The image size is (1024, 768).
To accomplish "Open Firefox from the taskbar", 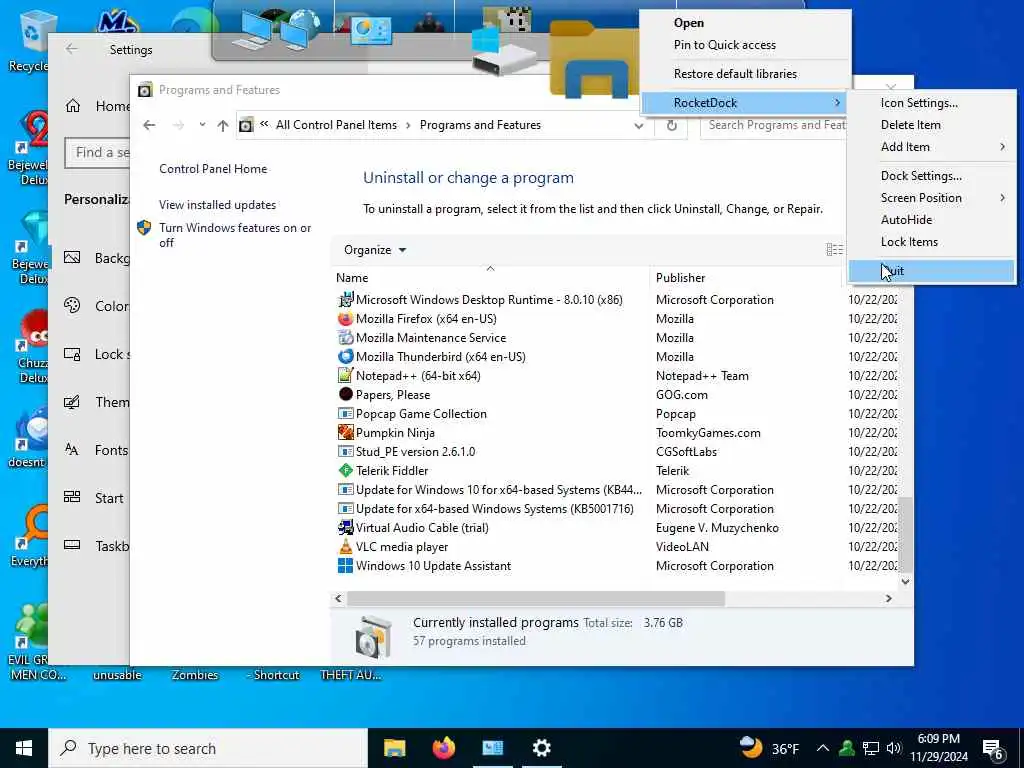I will tap(443, 748).
